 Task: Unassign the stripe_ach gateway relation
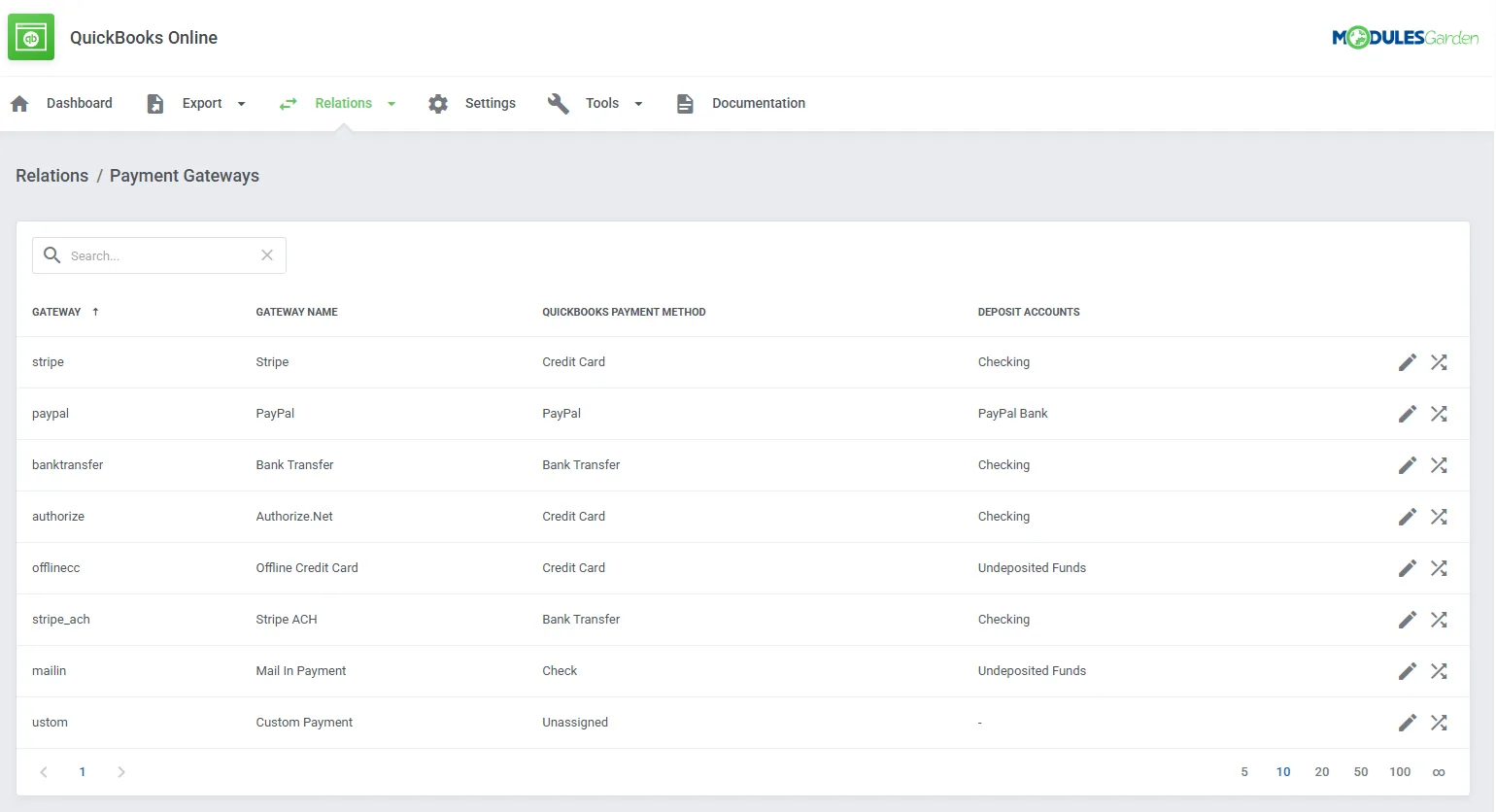pyautogui.click(x=1439, y=620)
